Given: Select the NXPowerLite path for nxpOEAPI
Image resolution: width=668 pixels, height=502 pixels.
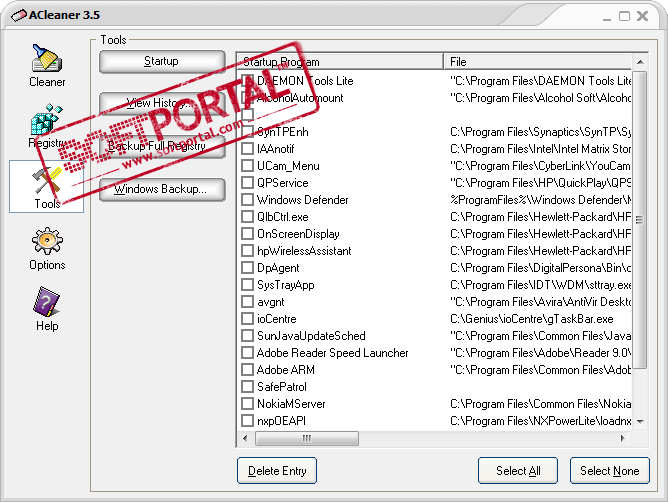Looking at the screenshot, I should (541, 421).
